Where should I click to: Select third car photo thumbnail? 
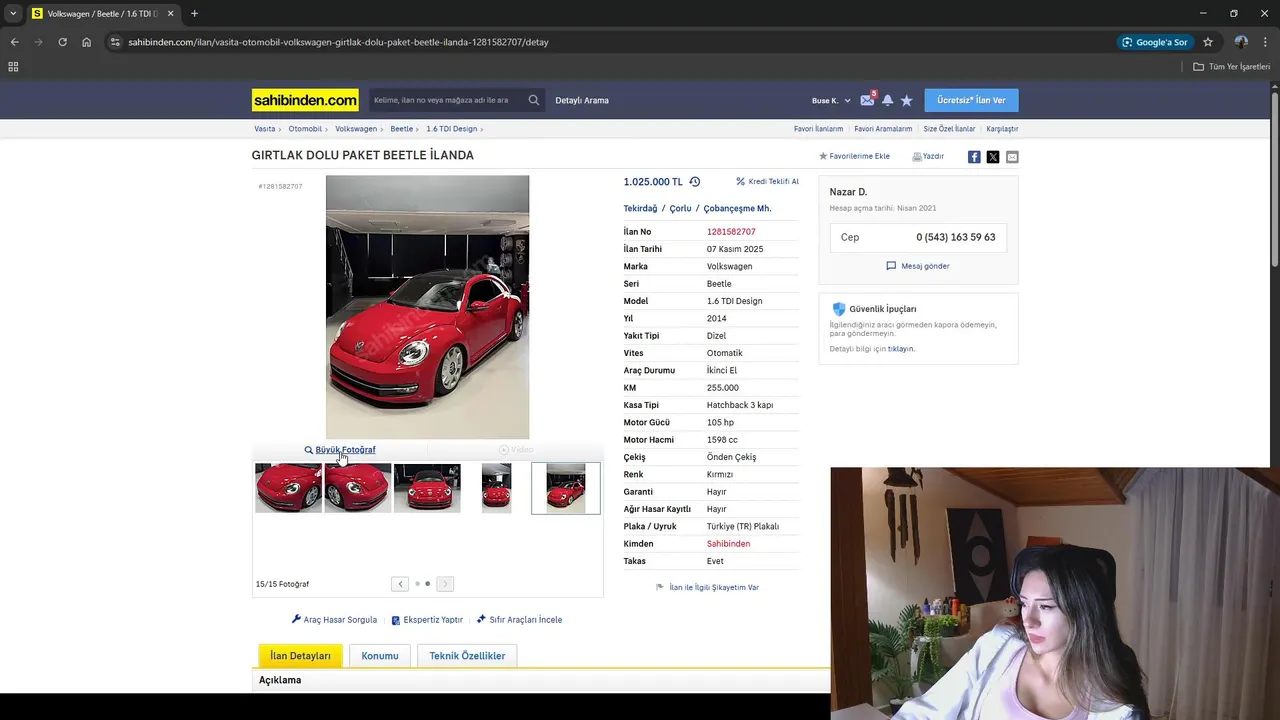(x=427, y=488)
